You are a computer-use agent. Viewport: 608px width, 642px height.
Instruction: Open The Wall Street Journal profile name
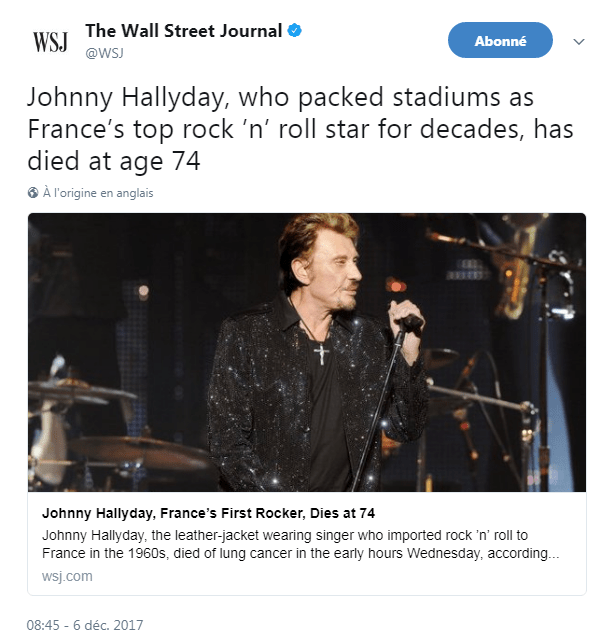pyautogui.click(x=183, y=31)
